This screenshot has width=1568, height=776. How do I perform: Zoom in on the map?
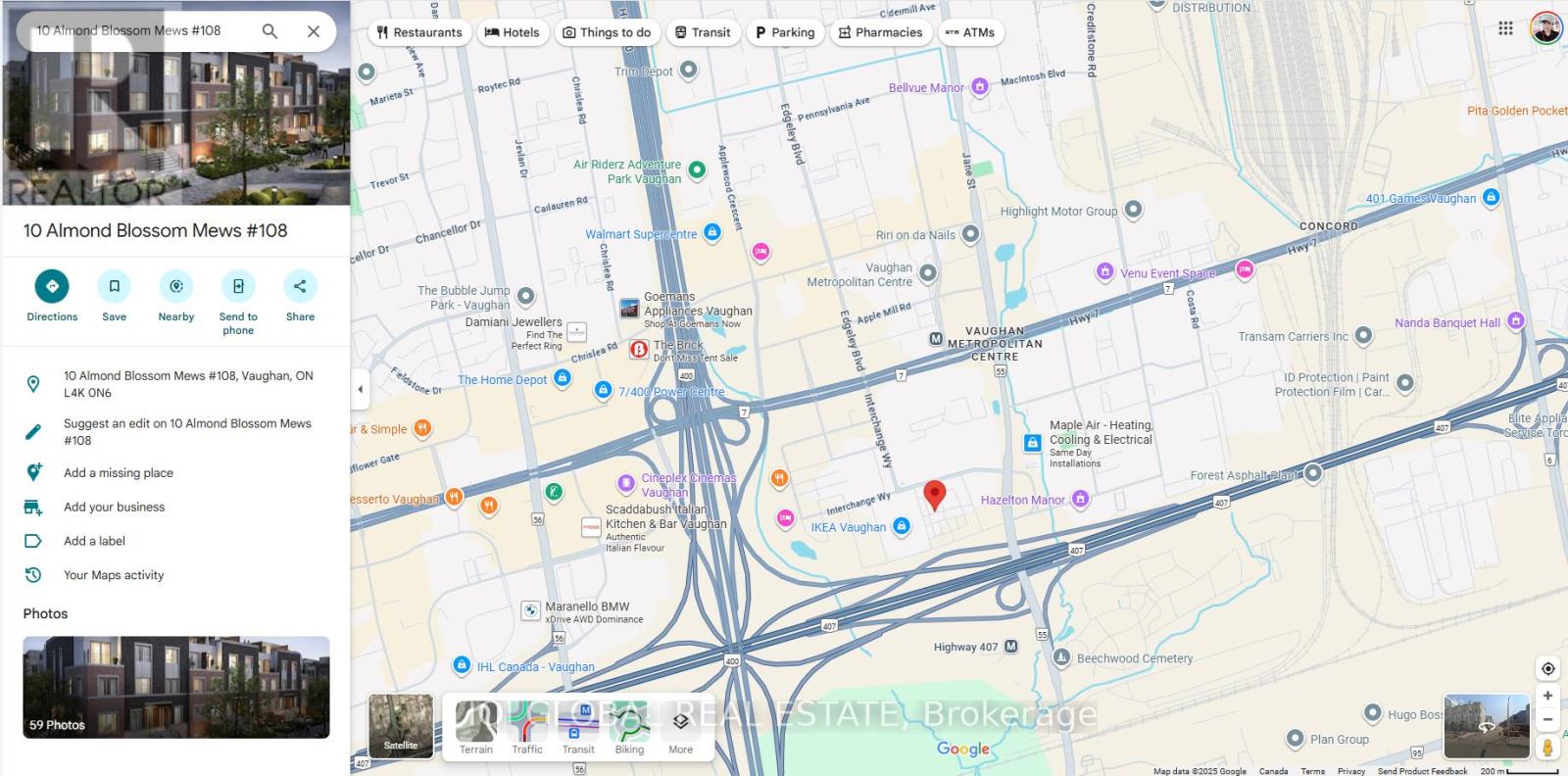[x=1547, y=696]
